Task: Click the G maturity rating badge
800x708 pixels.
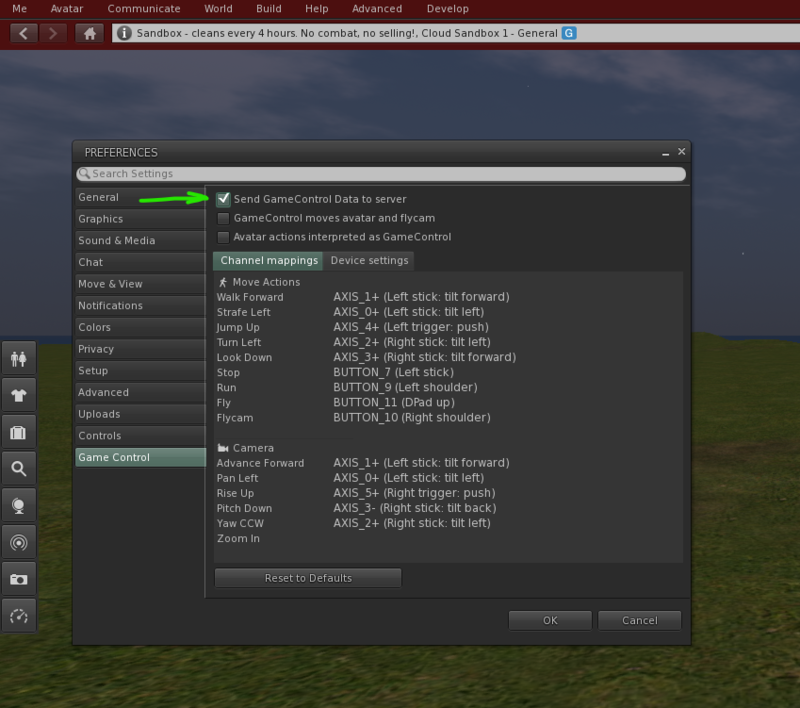Action: tap(569, 32)
